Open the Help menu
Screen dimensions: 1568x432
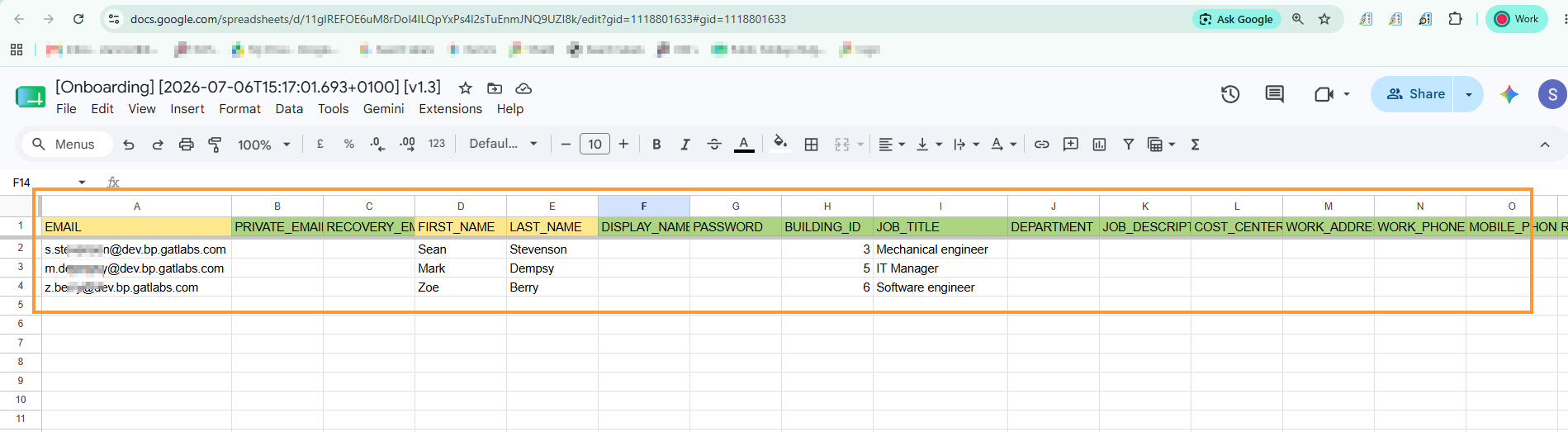510,109
